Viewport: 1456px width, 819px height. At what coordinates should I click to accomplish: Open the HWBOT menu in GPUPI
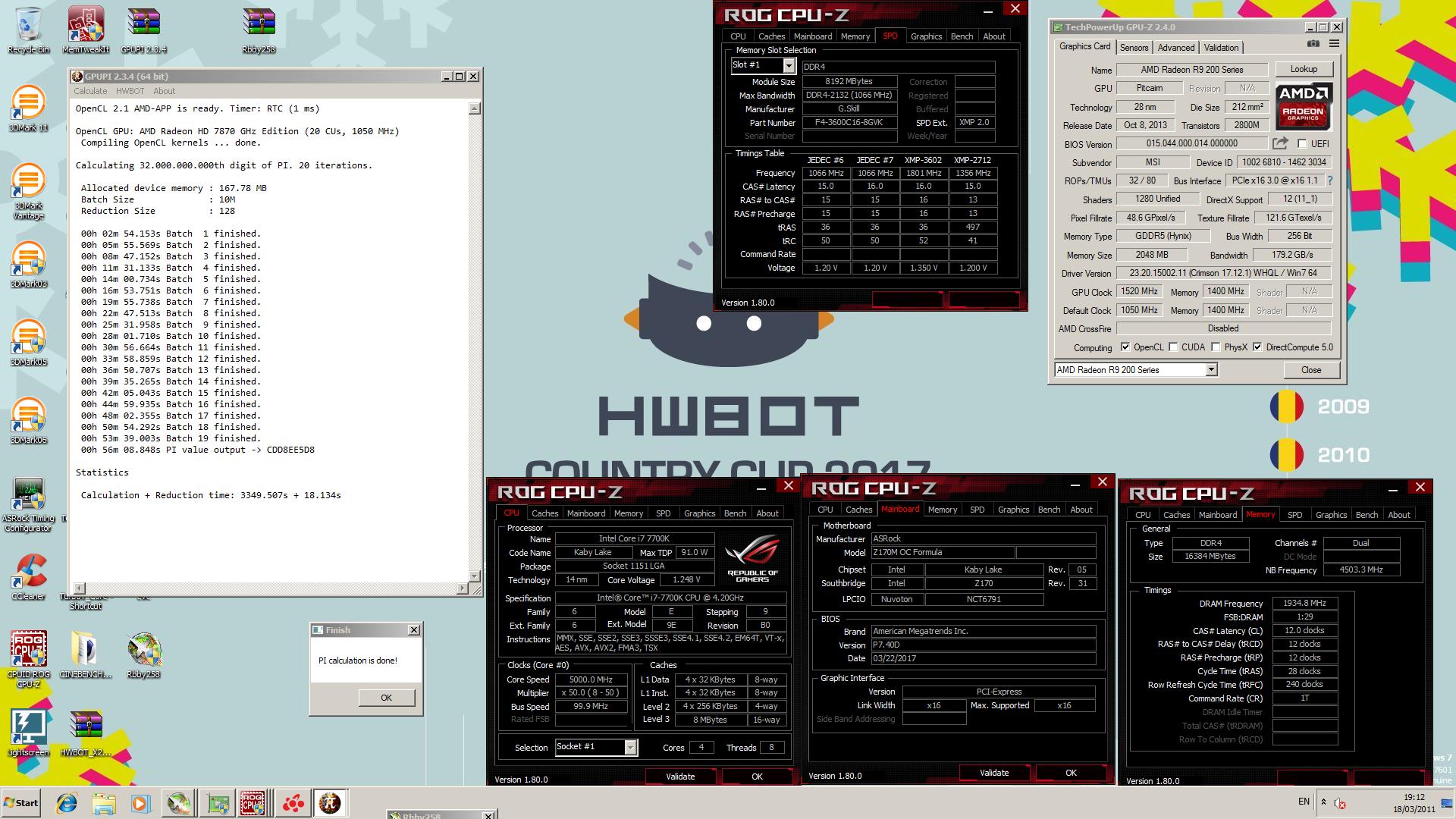pos(130,91)
